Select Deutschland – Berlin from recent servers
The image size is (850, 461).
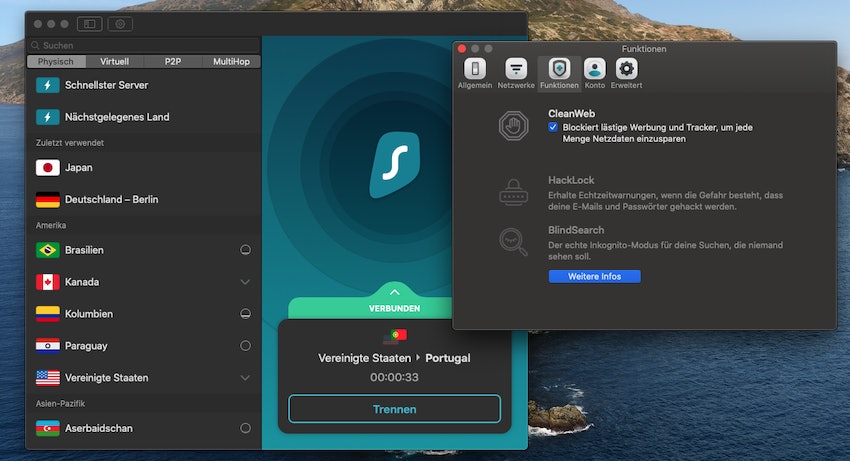click(111, 199)
